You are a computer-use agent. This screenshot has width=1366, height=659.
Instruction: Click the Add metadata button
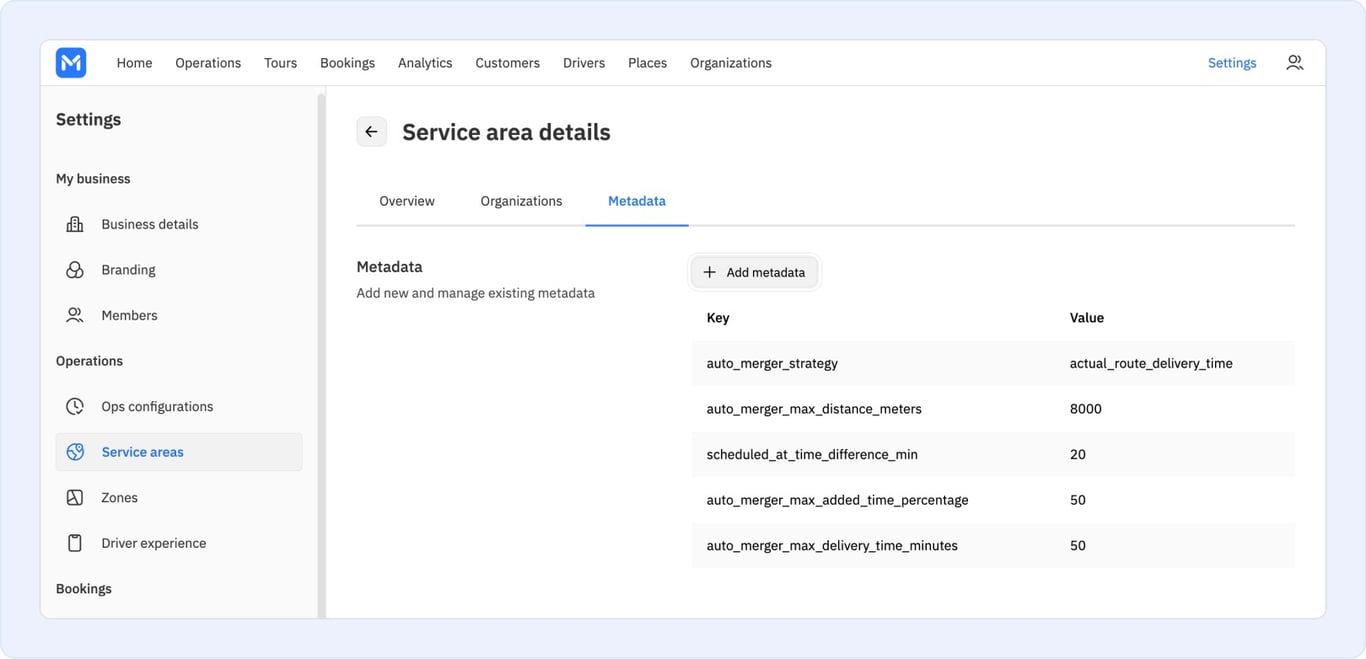coord(755,272)
